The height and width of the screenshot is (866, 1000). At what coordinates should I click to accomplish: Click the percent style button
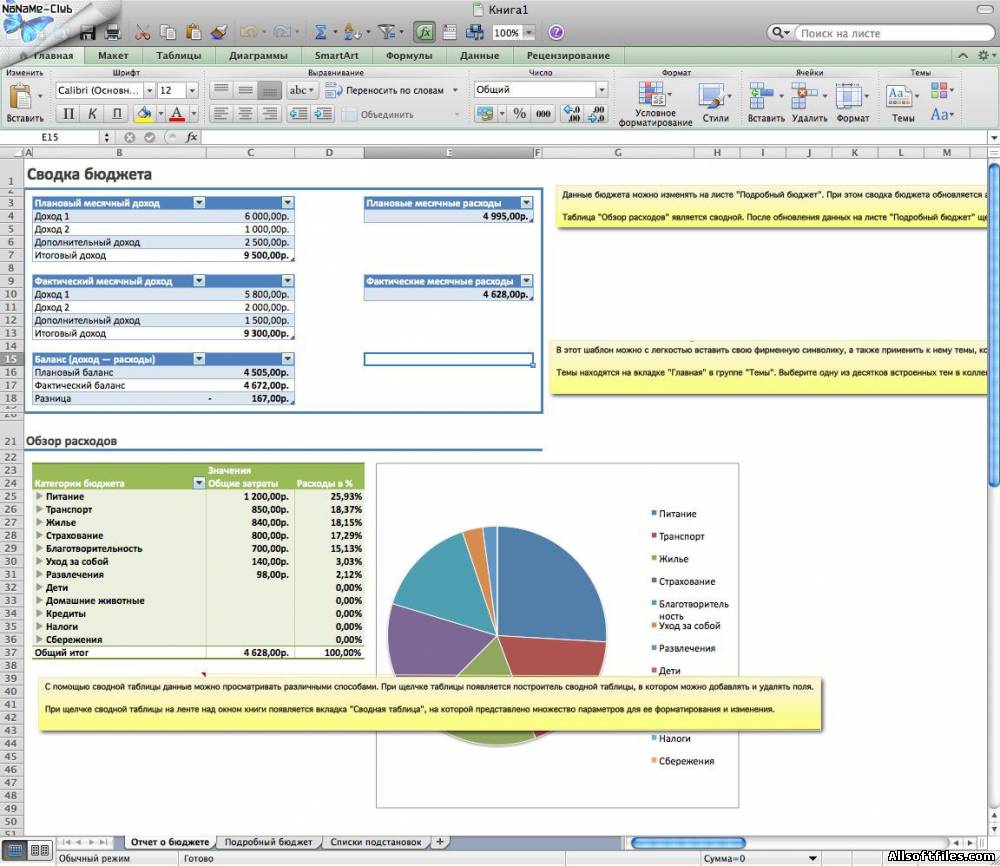tap(519, 114)
